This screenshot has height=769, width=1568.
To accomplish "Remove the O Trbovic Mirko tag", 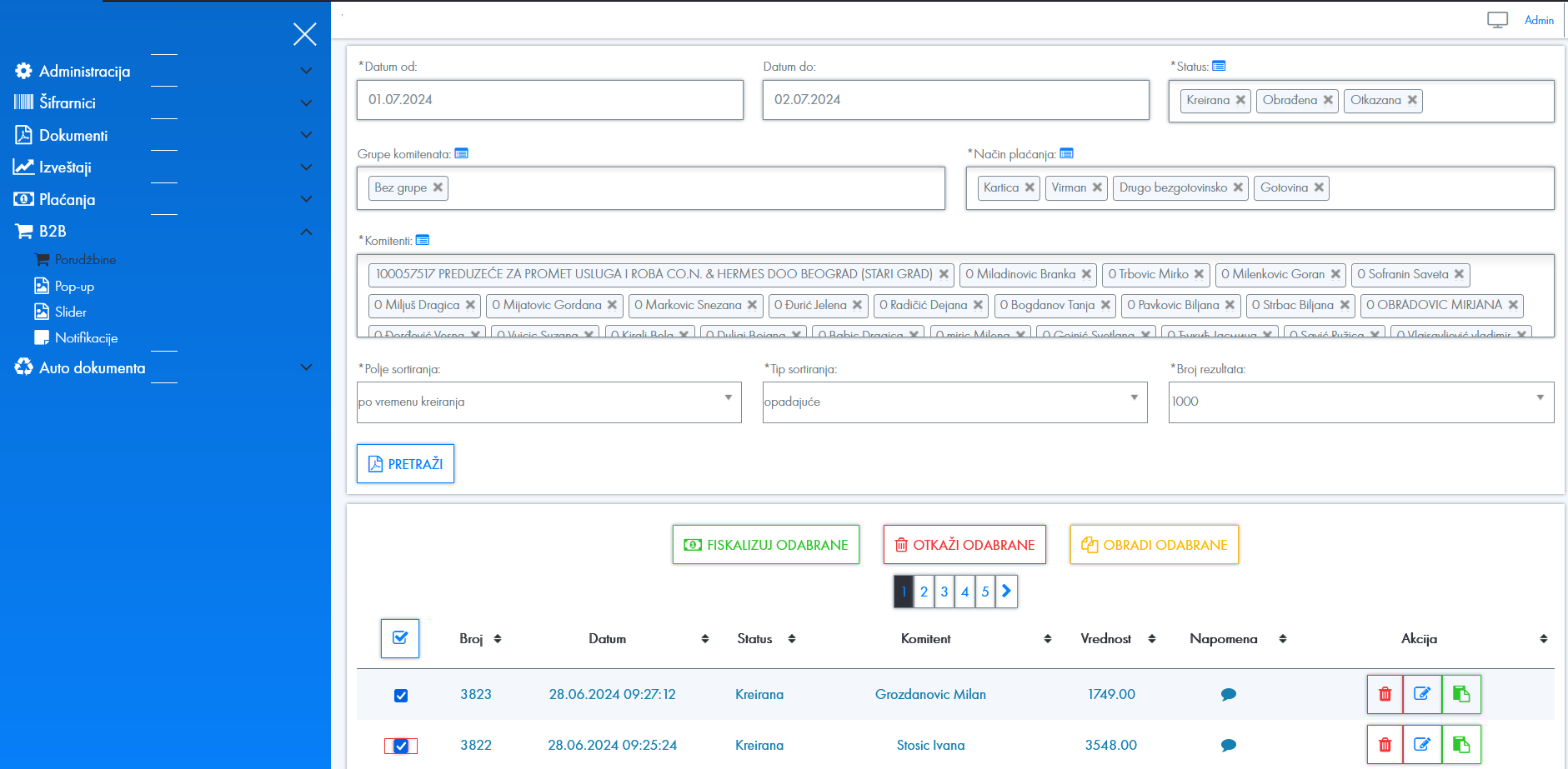I will click(x=1199, y=274).
